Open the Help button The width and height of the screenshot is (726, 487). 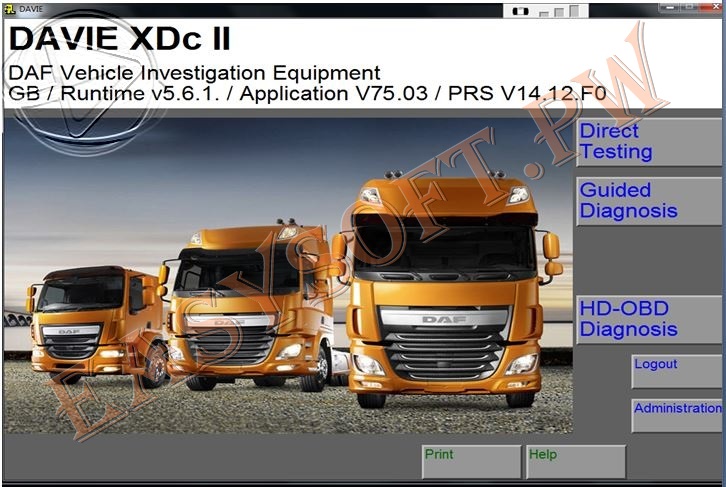click(576, 462)
